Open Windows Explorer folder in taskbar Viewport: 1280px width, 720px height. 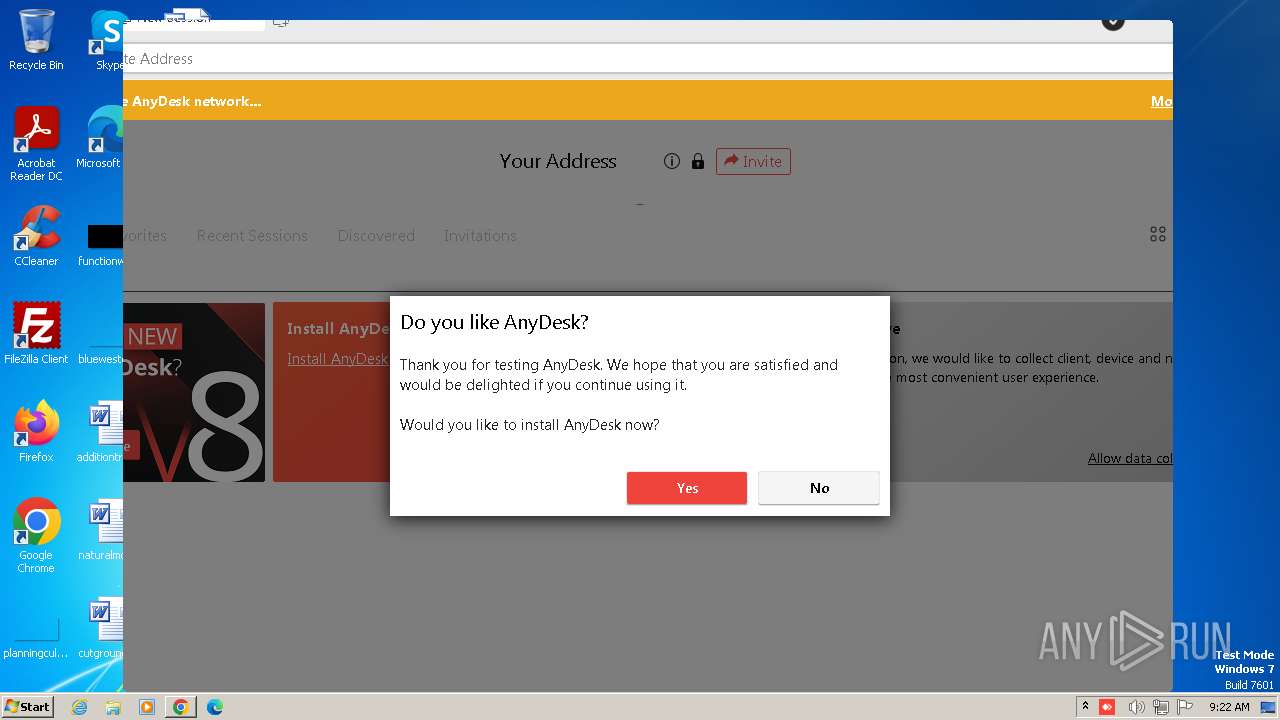[113, 707]
